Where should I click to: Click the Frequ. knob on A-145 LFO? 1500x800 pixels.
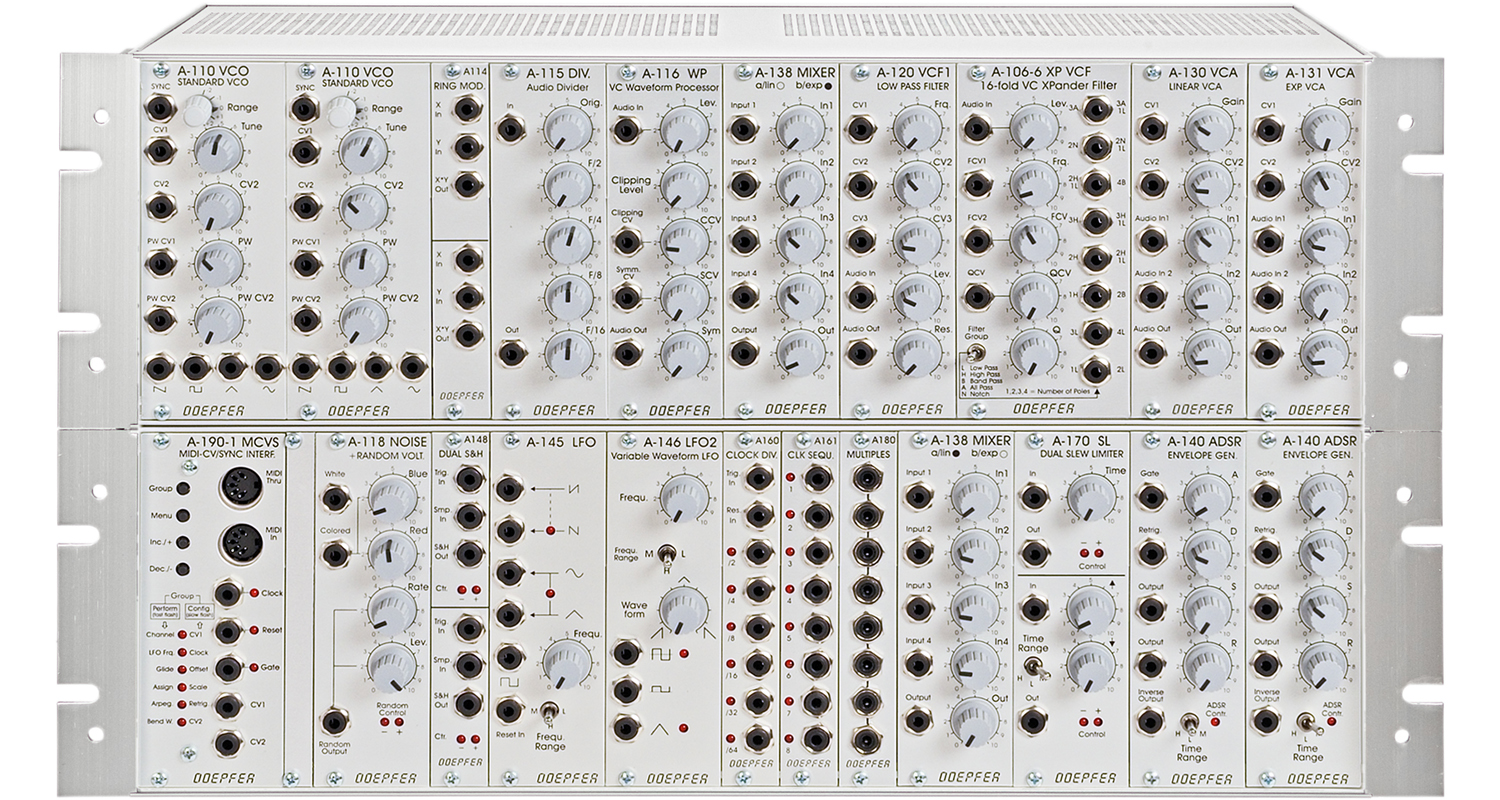[568, 663]
